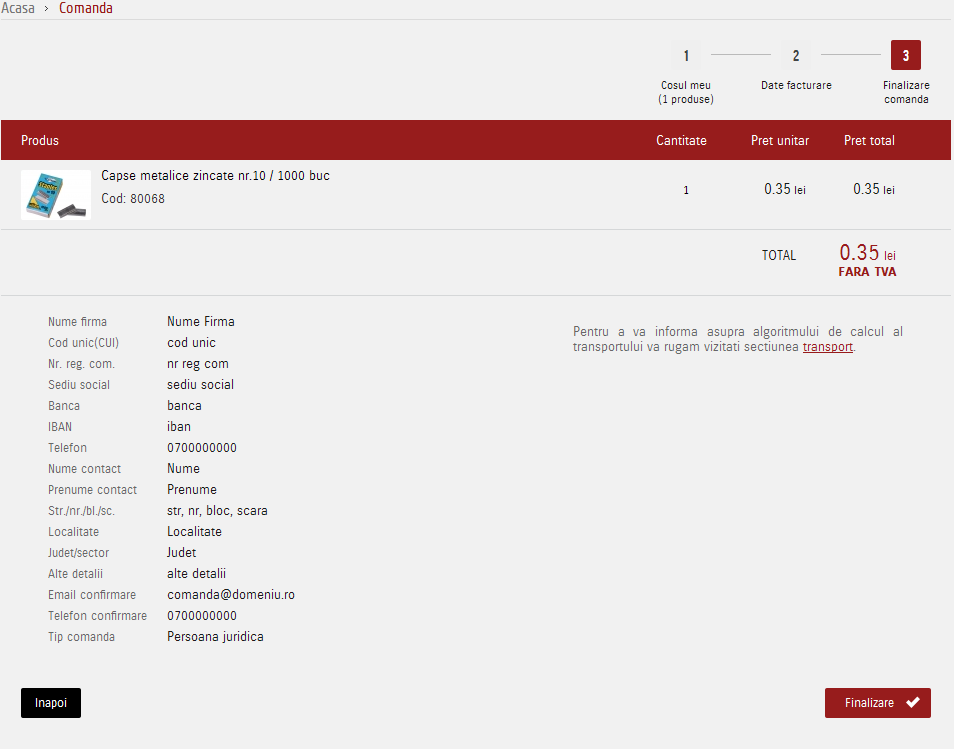954x749 pixels.
Task: Click the Telefon confirmare value 0700000000
Action: [201, 616]
